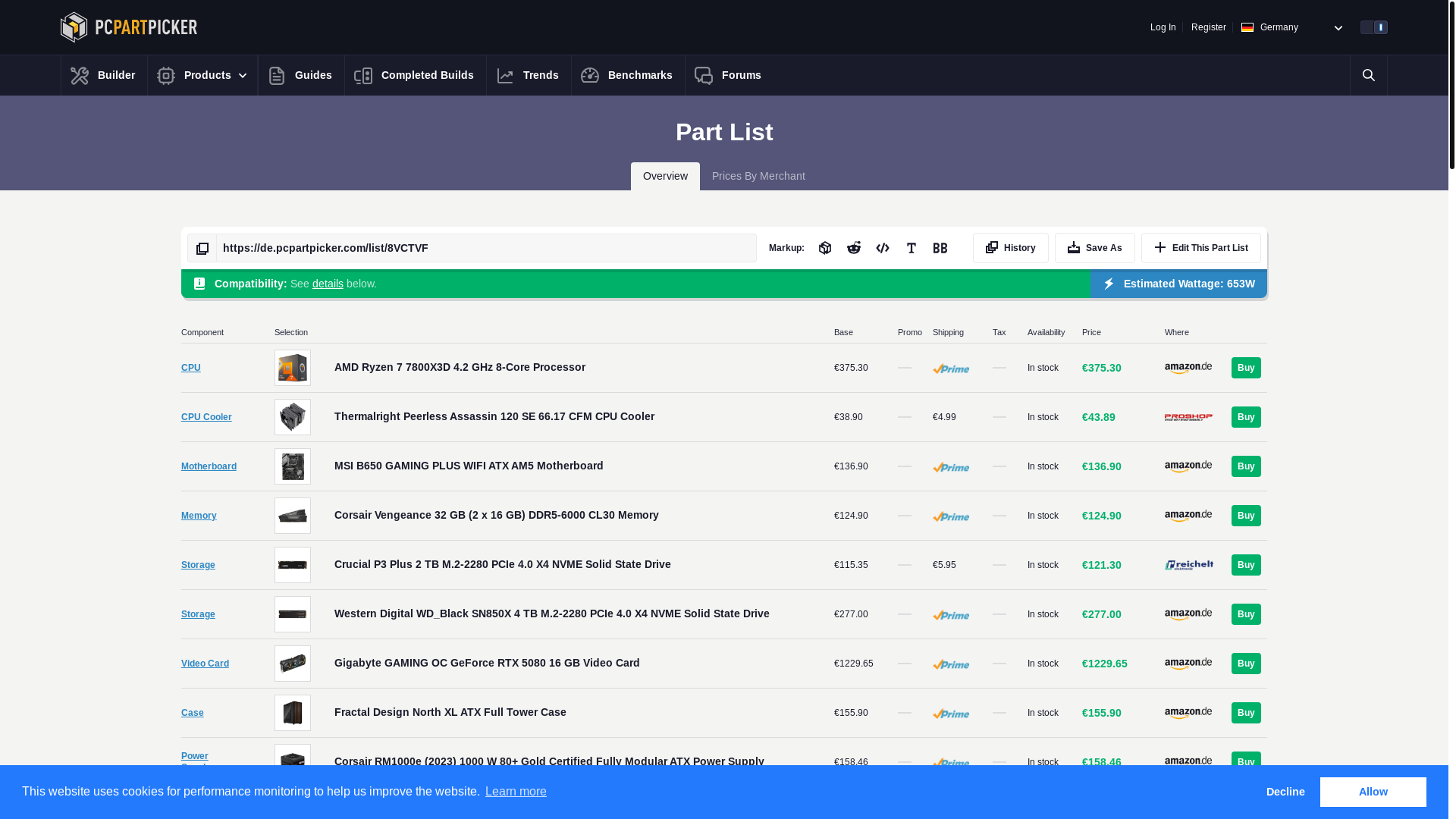Click the PCPartPicker logo
The width and height of the screenshot is (1456, 819).
coord(129,27)
